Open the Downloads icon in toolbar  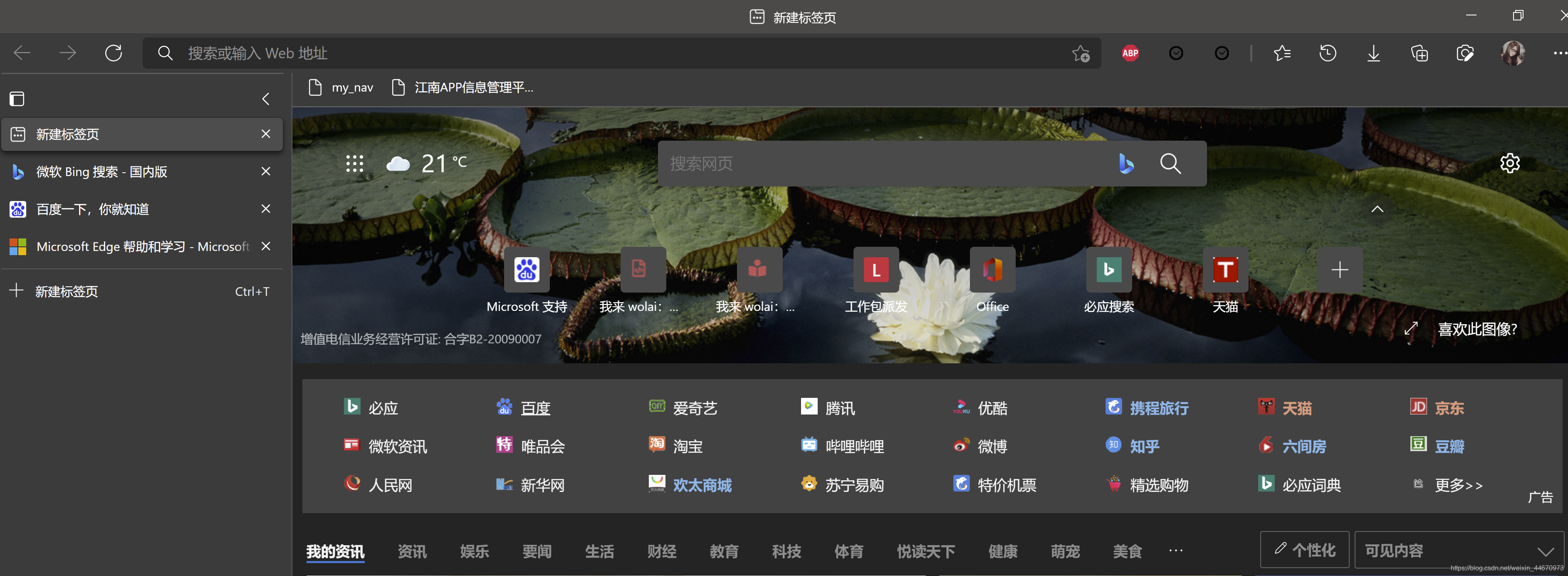(1373, 54)
